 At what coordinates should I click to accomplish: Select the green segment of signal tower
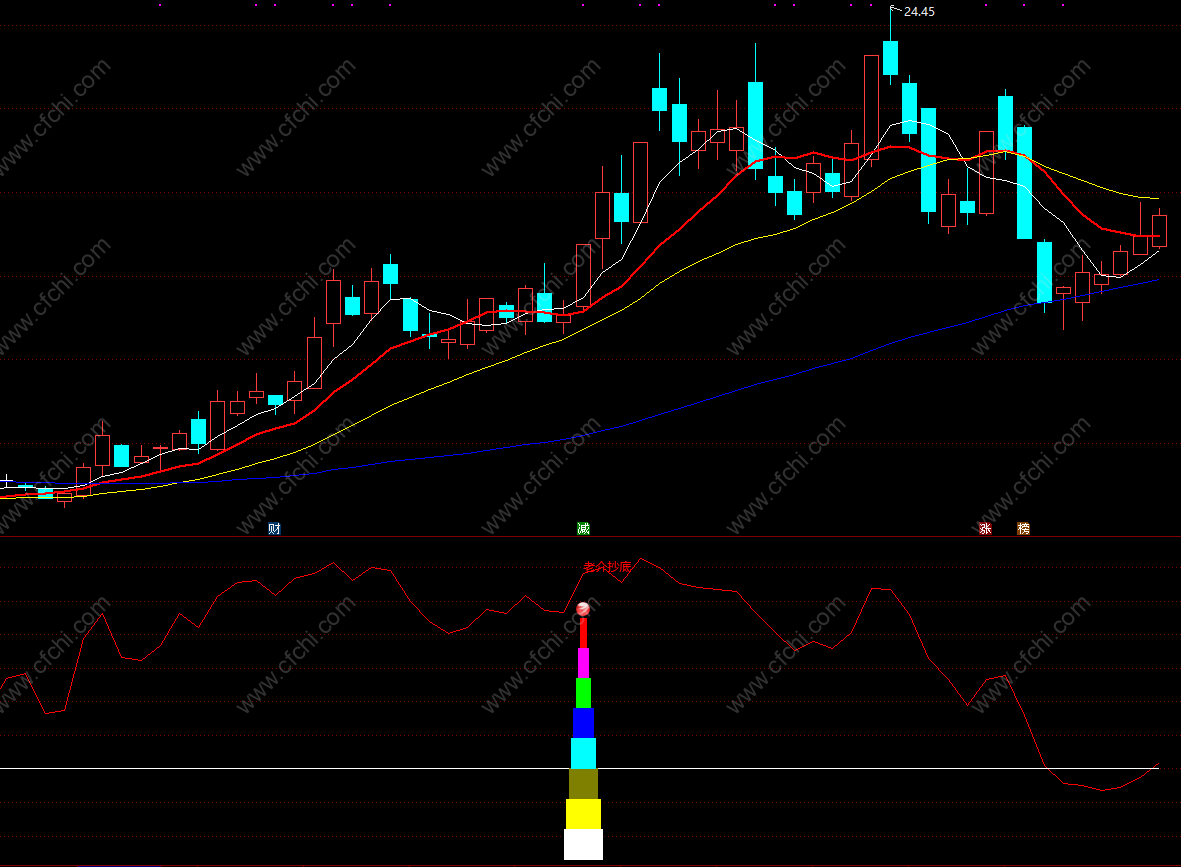[x=583, y=693]
